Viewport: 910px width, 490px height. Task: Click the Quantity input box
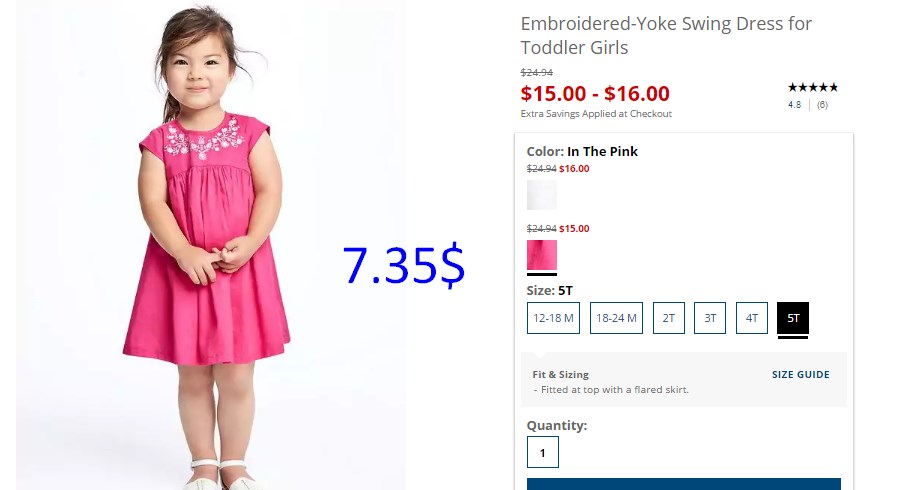543,452
